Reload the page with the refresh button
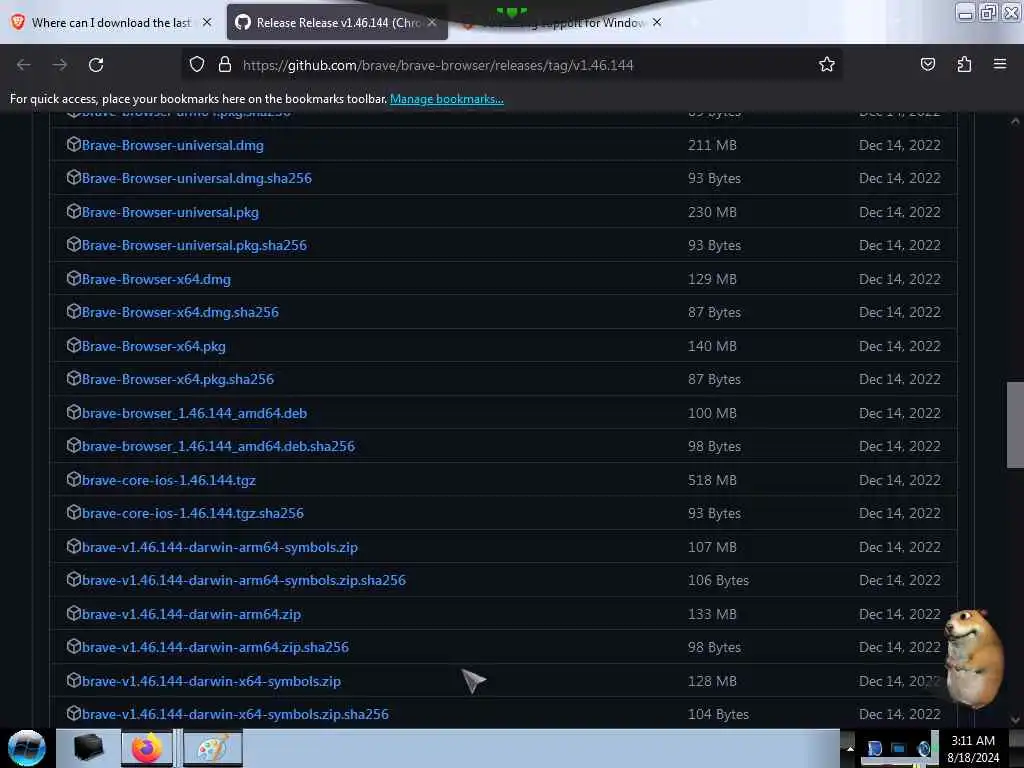The width and height of the screenshot is (1024, 768). tap(96, 65)
